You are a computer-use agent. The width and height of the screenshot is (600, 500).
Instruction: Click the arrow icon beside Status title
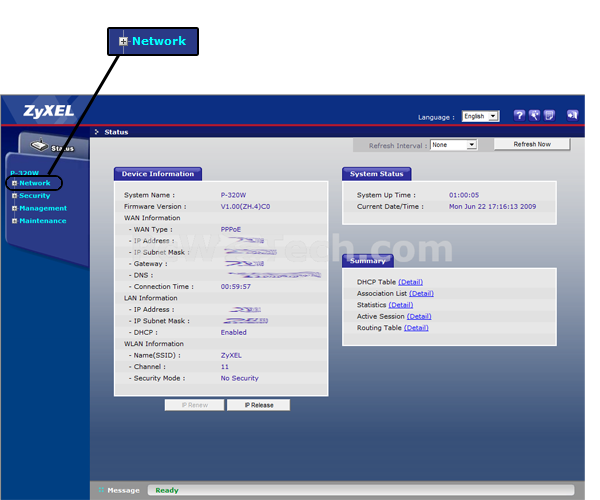pos(97,132)
